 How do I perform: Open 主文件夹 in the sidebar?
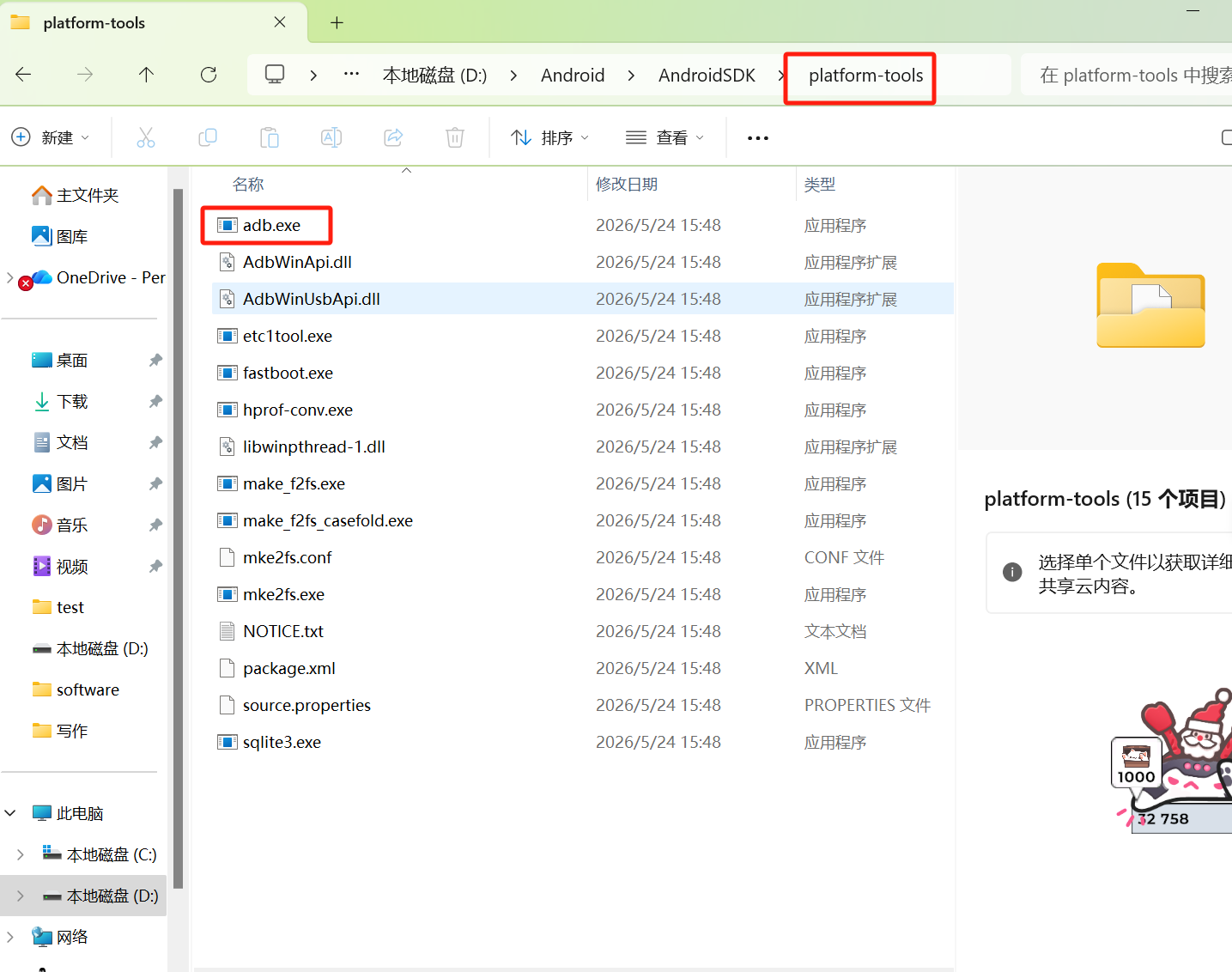point(76,195)
